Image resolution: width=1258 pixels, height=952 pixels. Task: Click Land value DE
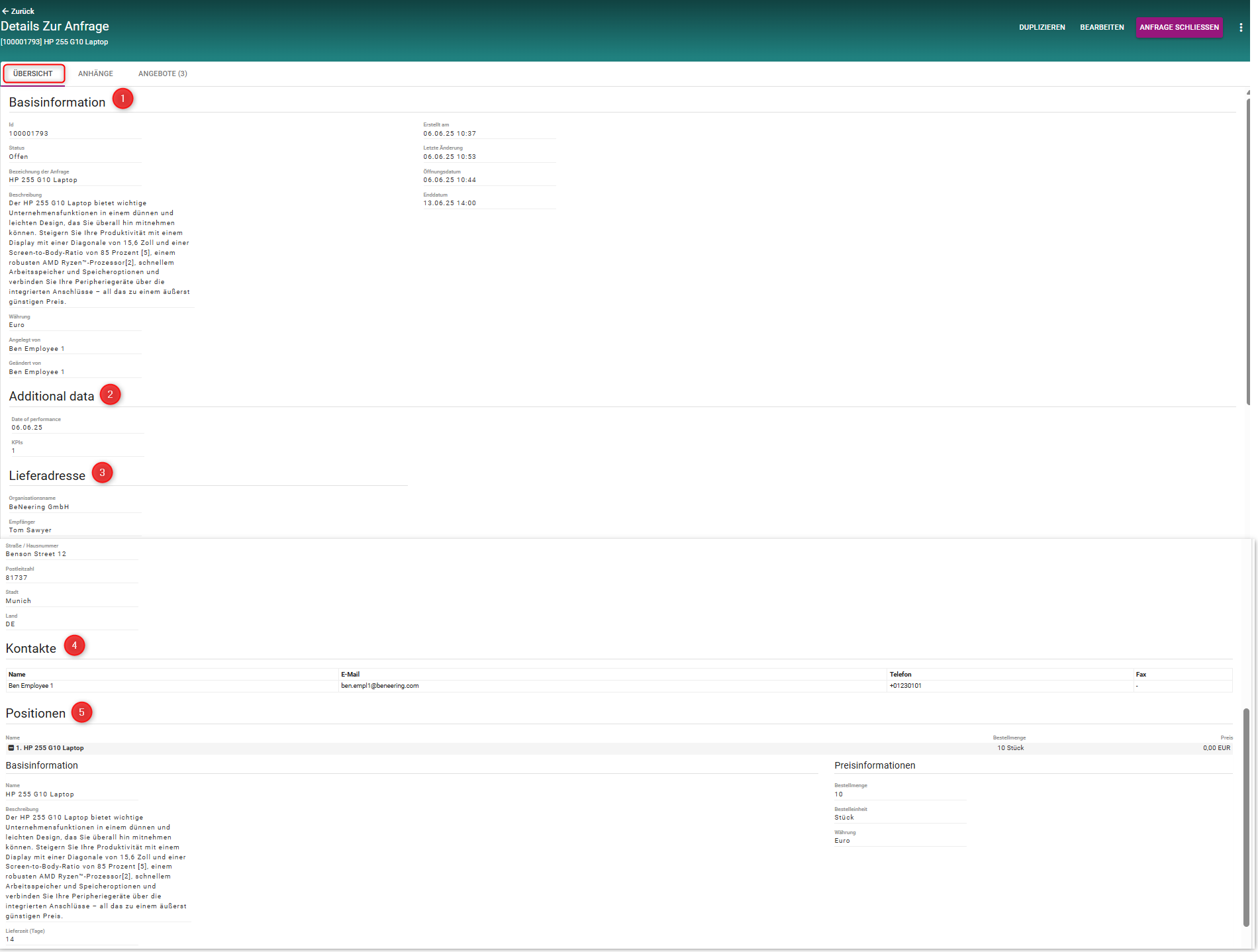[x=11, y=624]
